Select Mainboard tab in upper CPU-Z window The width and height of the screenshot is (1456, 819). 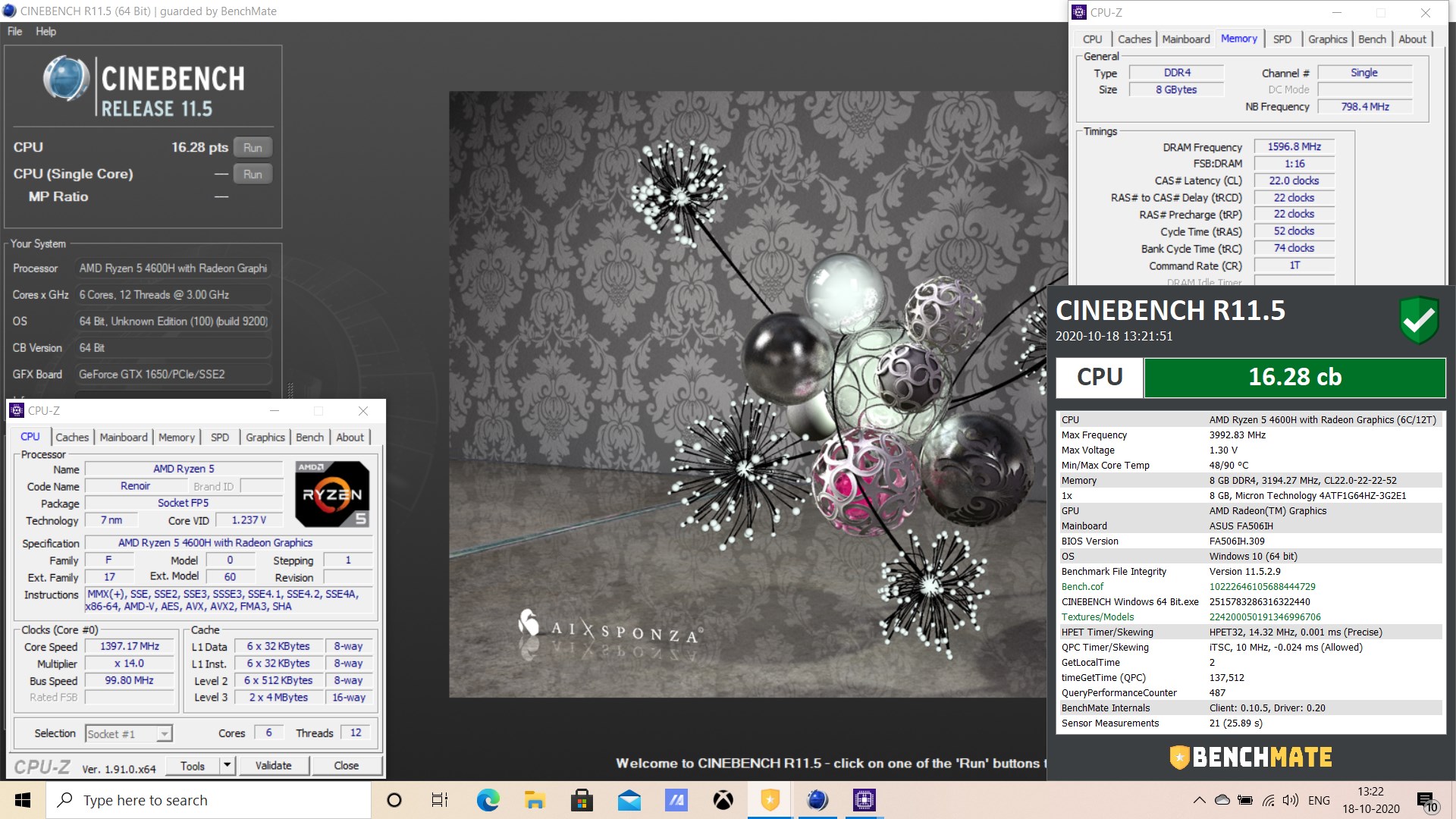pyautogui.click(x=1186, y=39)
